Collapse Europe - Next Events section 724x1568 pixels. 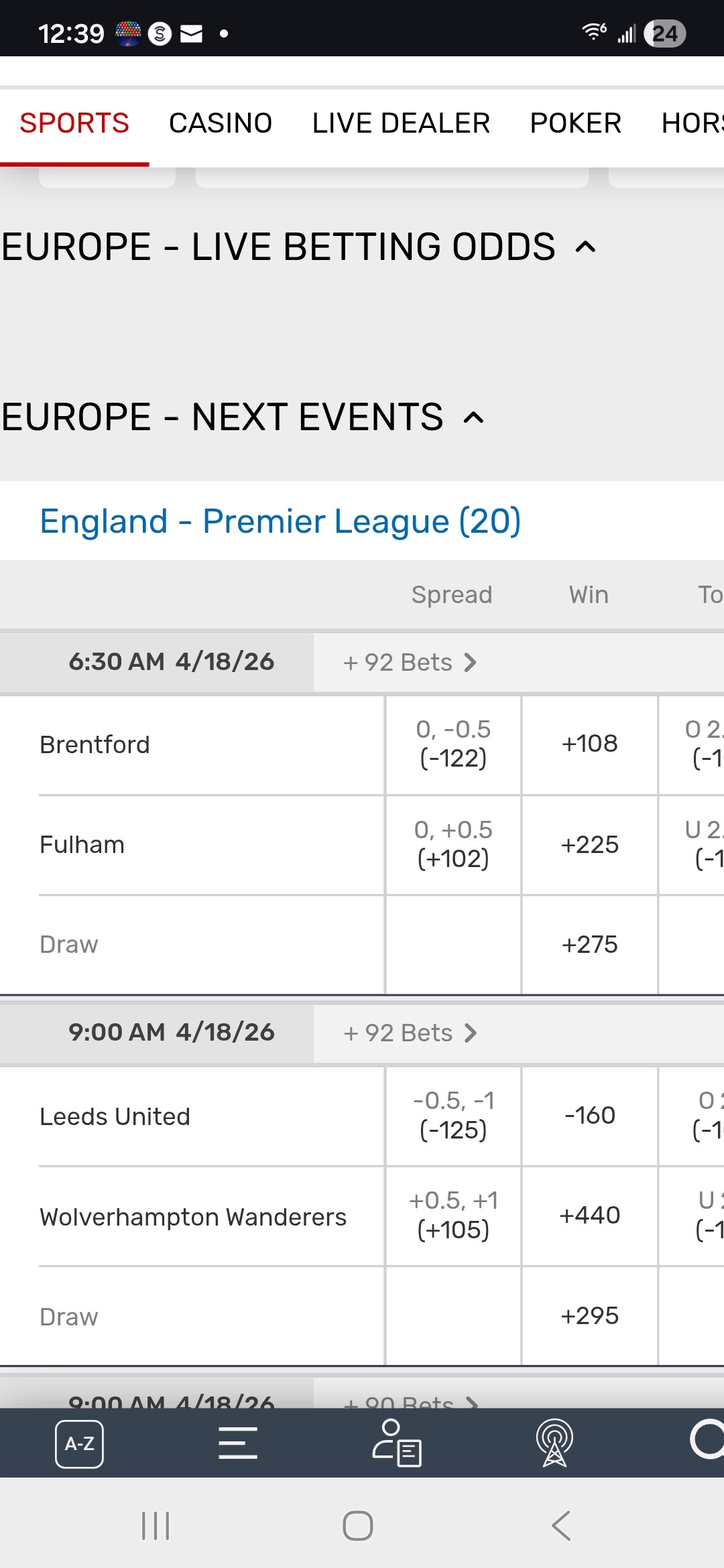(x=473, y=417)
